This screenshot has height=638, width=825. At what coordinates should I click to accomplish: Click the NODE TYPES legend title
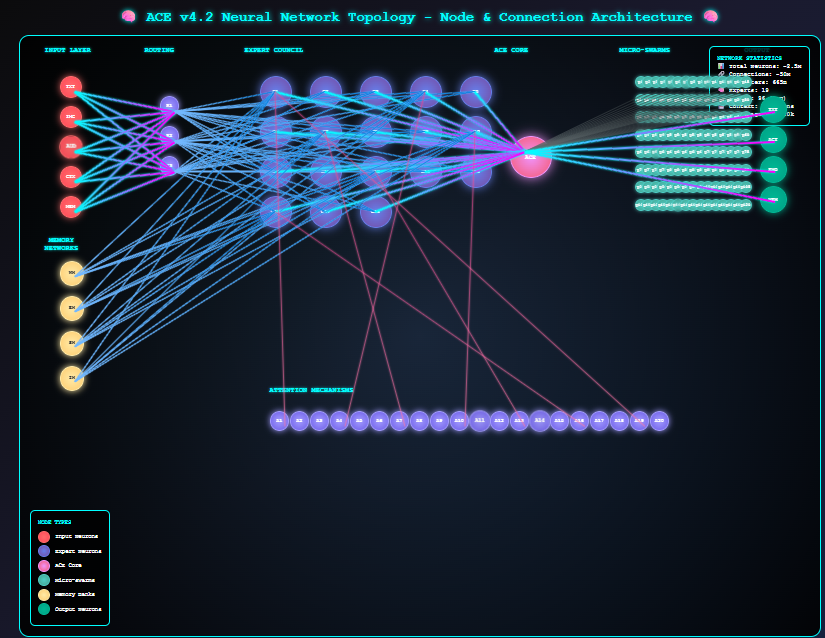(x=54, y=522)
